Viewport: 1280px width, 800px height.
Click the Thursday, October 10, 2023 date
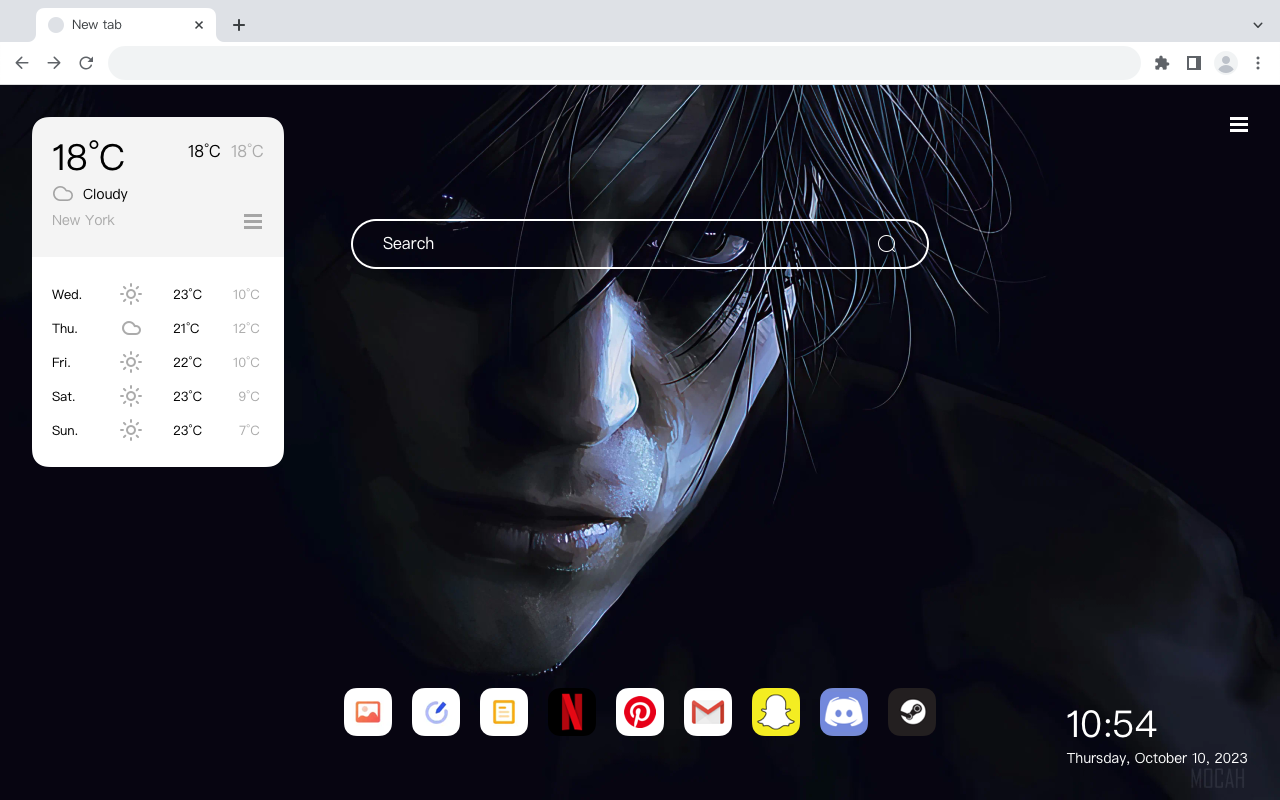pyautogui.click(x=1157, y=758)
